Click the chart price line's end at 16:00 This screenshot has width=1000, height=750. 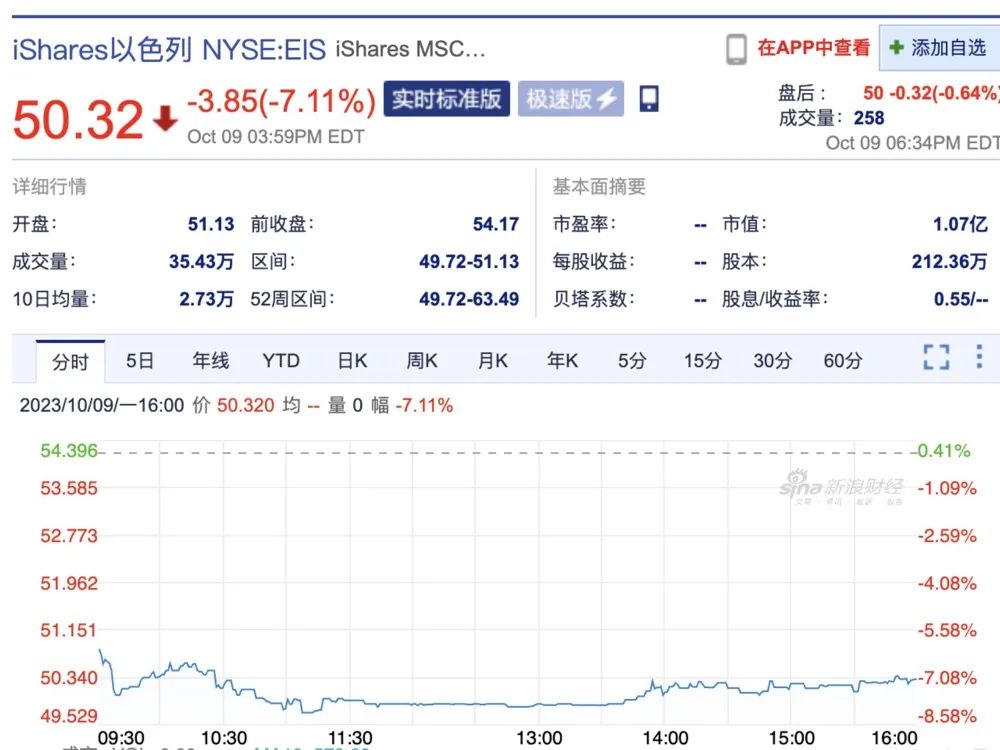click(x=914, y=680)
